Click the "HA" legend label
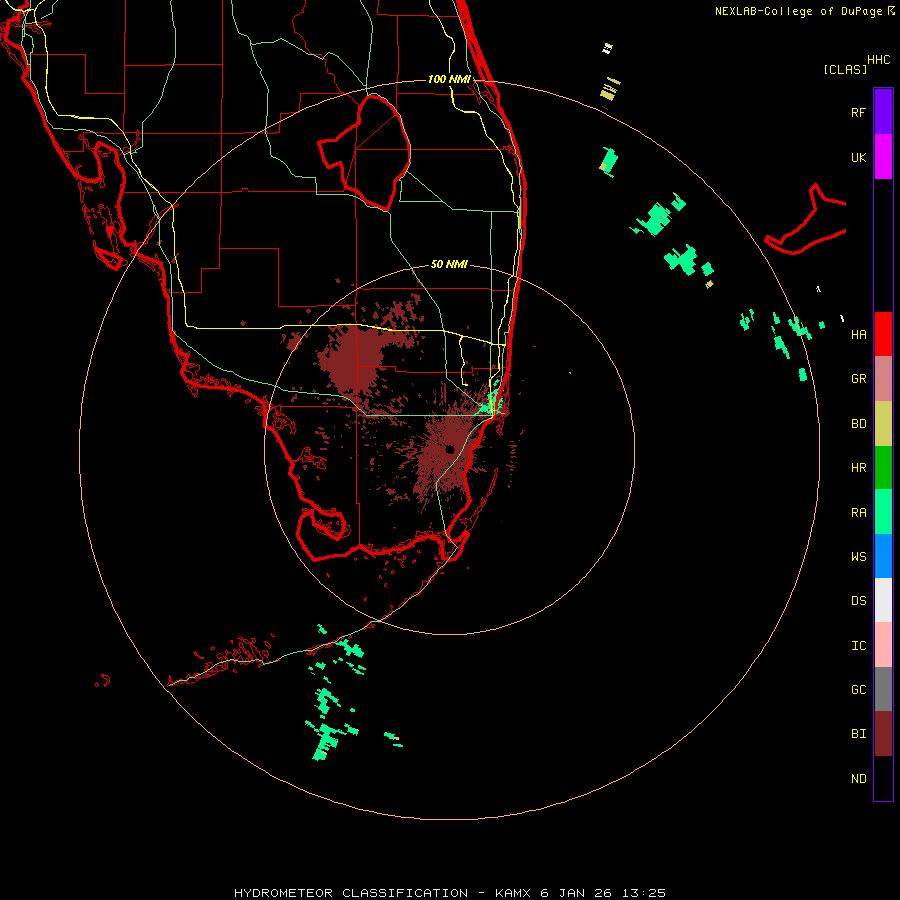This screenshot has width=900, height=900. 858,335
